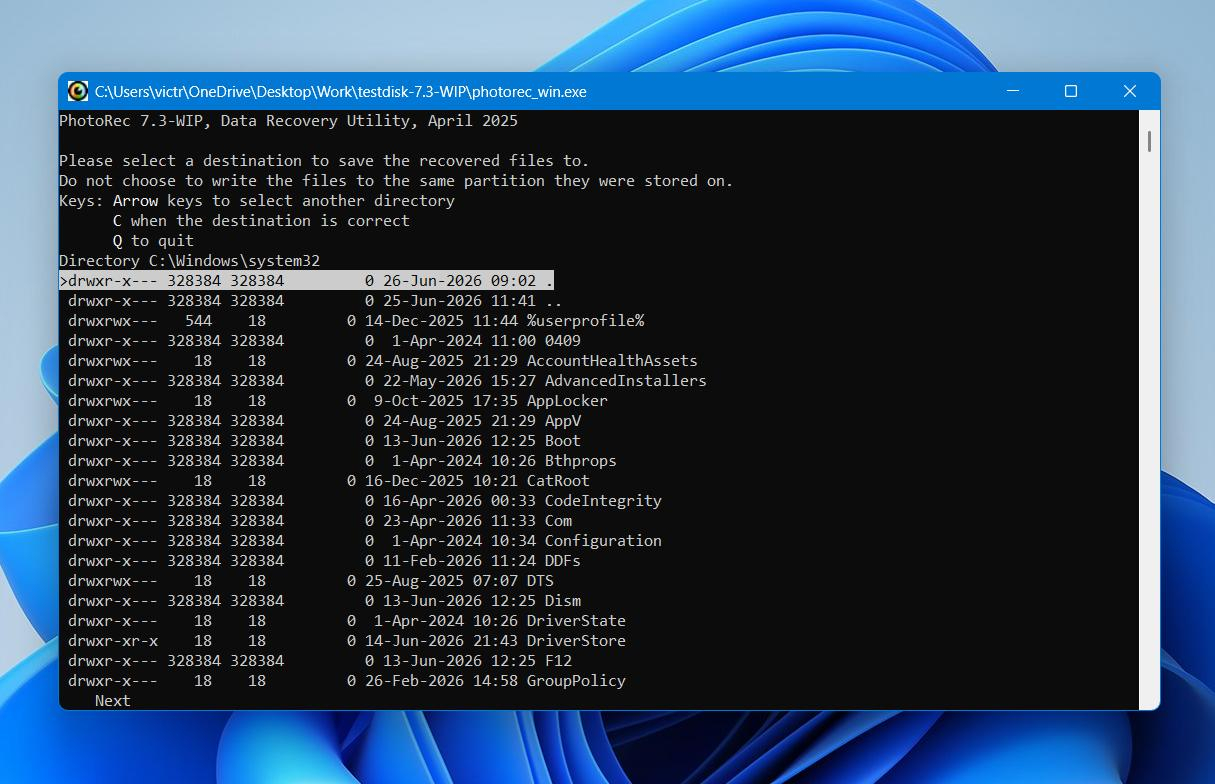Image resolution: width=1215 pixels, height=784 pixels.
Task: Click the 'Directory C:\Windows\system32' path line
Action: [190, 261]
